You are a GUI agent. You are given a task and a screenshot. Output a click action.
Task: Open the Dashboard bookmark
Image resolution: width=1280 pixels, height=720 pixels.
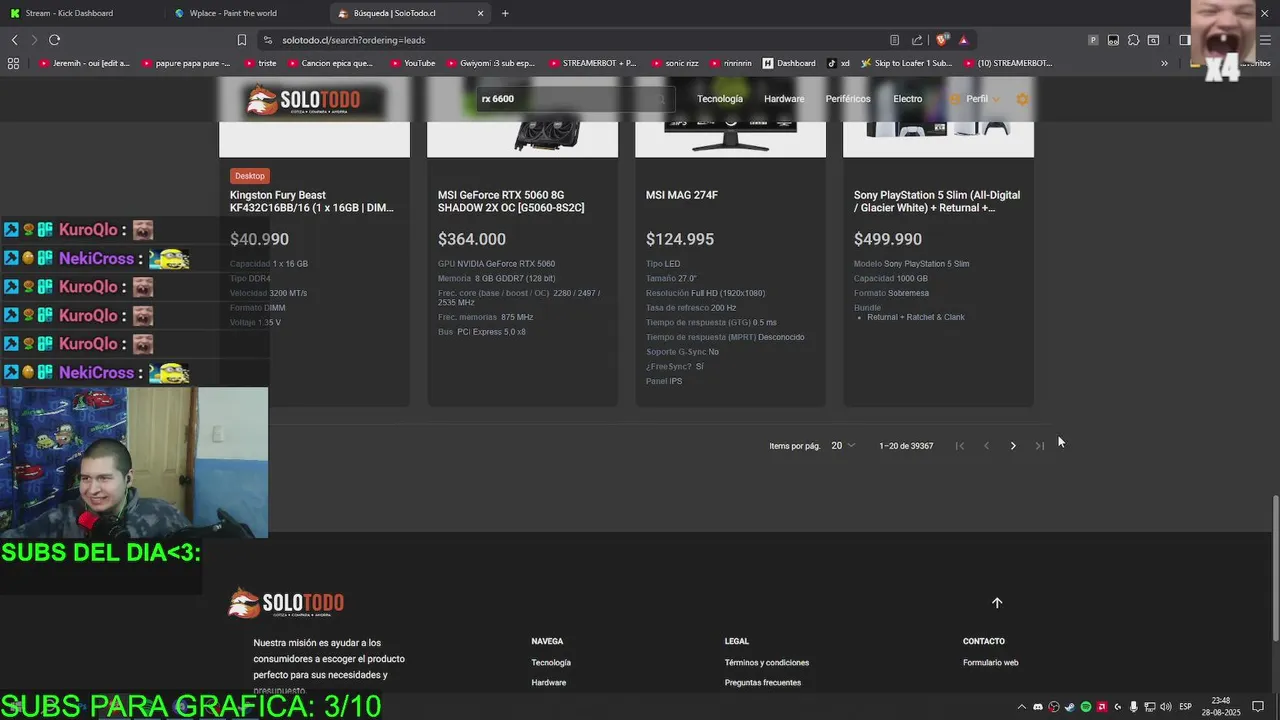click(x=789, y=63)
